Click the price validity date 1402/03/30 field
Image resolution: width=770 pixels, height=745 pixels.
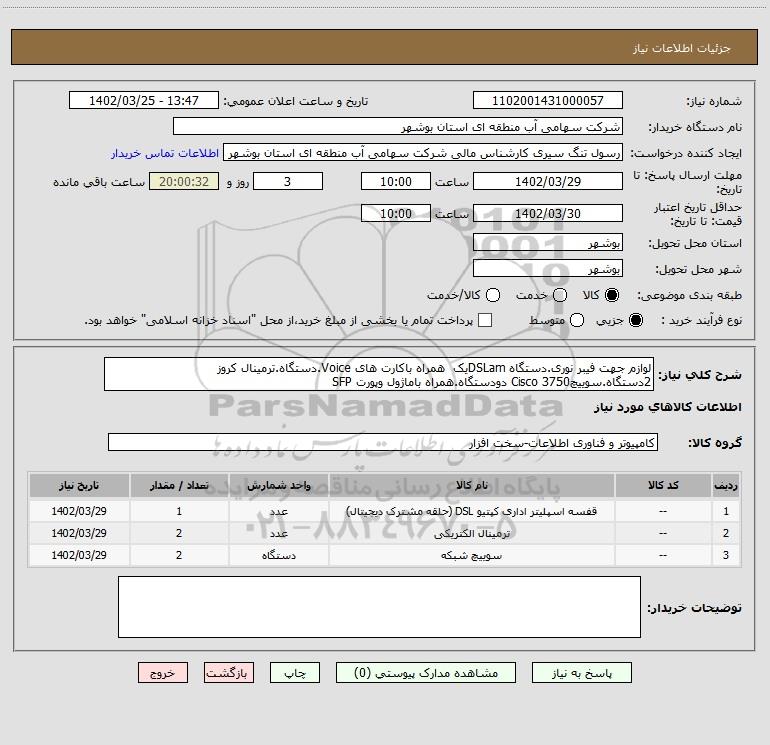548,214
